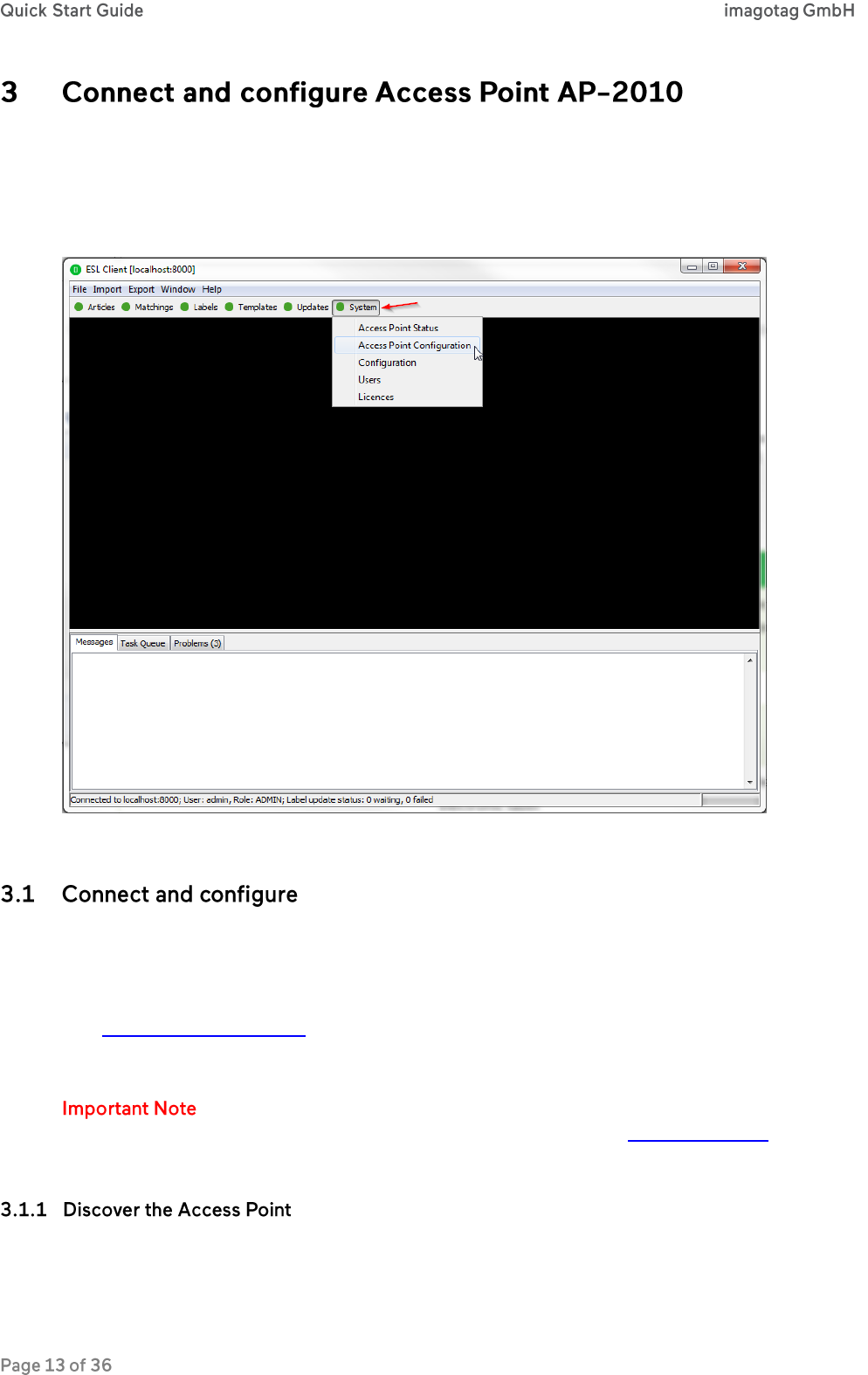Maximize the ESL Client window
The image size is (868, 1375).
click(x=713, y=266)
